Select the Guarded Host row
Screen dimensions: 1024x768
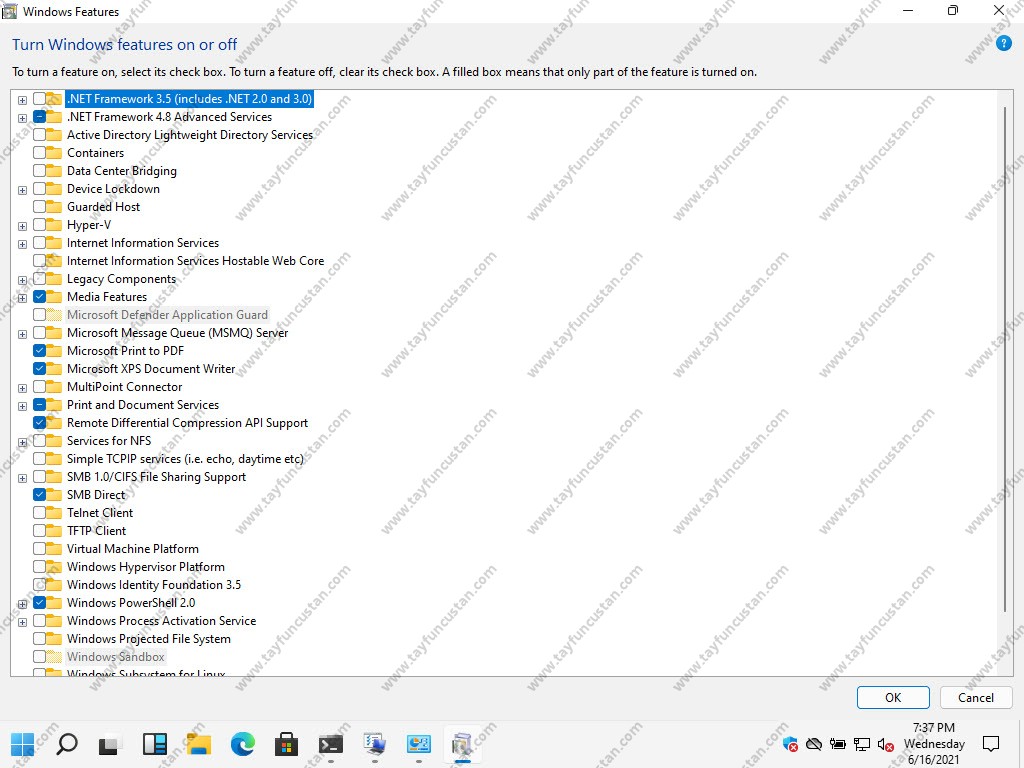pyautogui.click(x=103, y=207)
